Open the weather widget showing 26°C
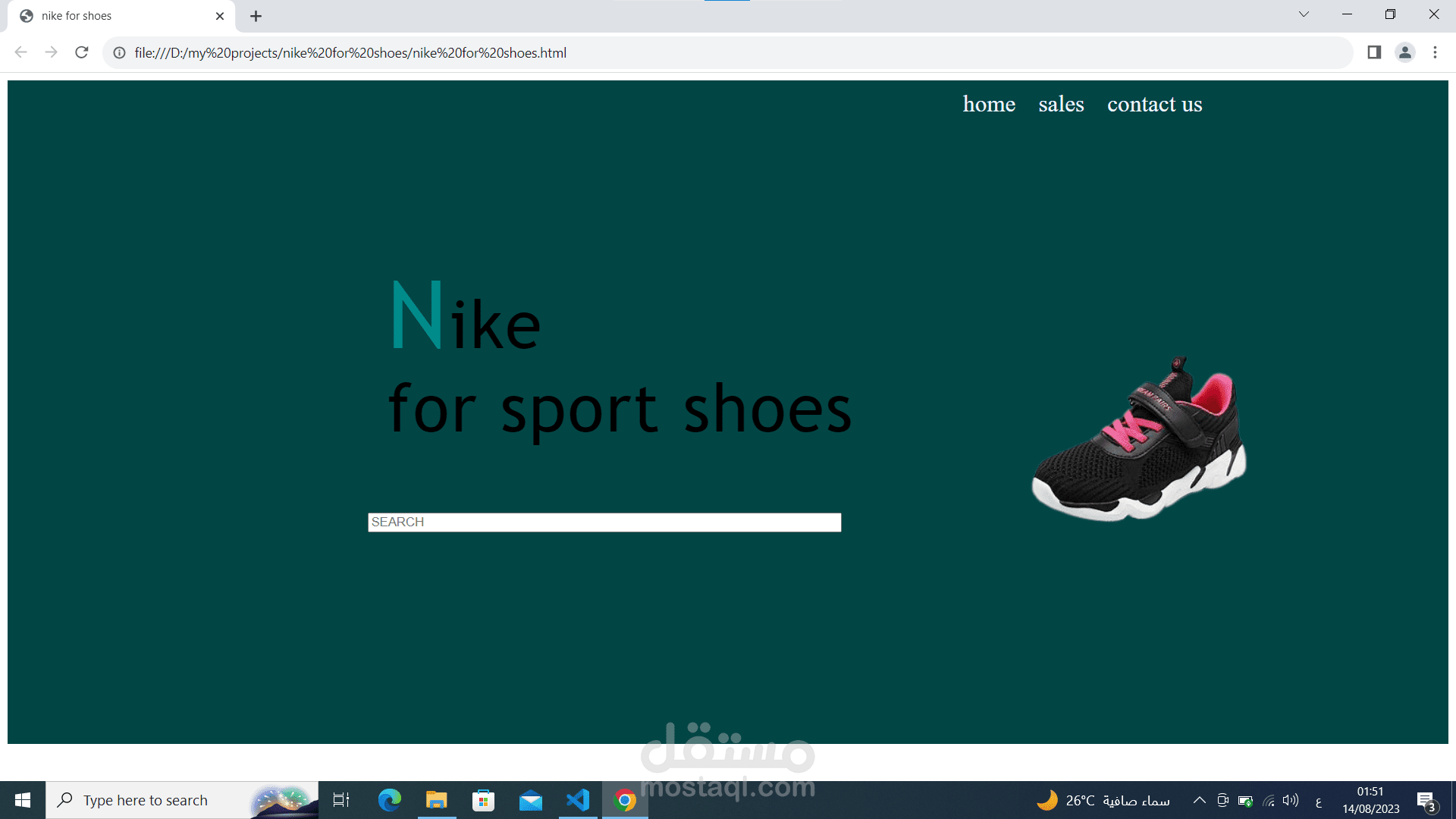 coord(1103,800)
